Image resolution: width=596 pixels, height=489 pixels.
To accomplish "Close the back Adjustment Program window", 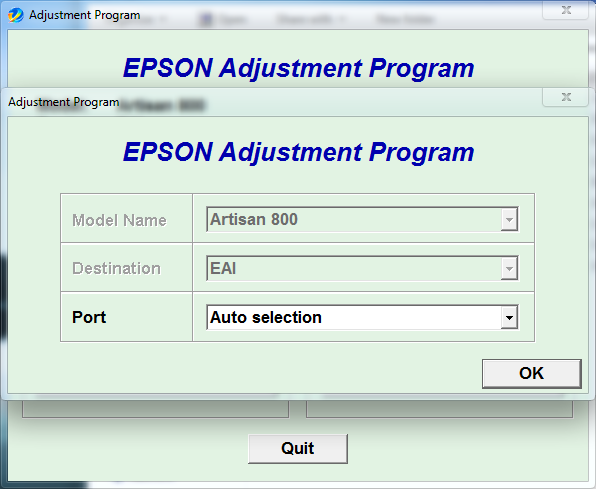I will pos(566,10).
